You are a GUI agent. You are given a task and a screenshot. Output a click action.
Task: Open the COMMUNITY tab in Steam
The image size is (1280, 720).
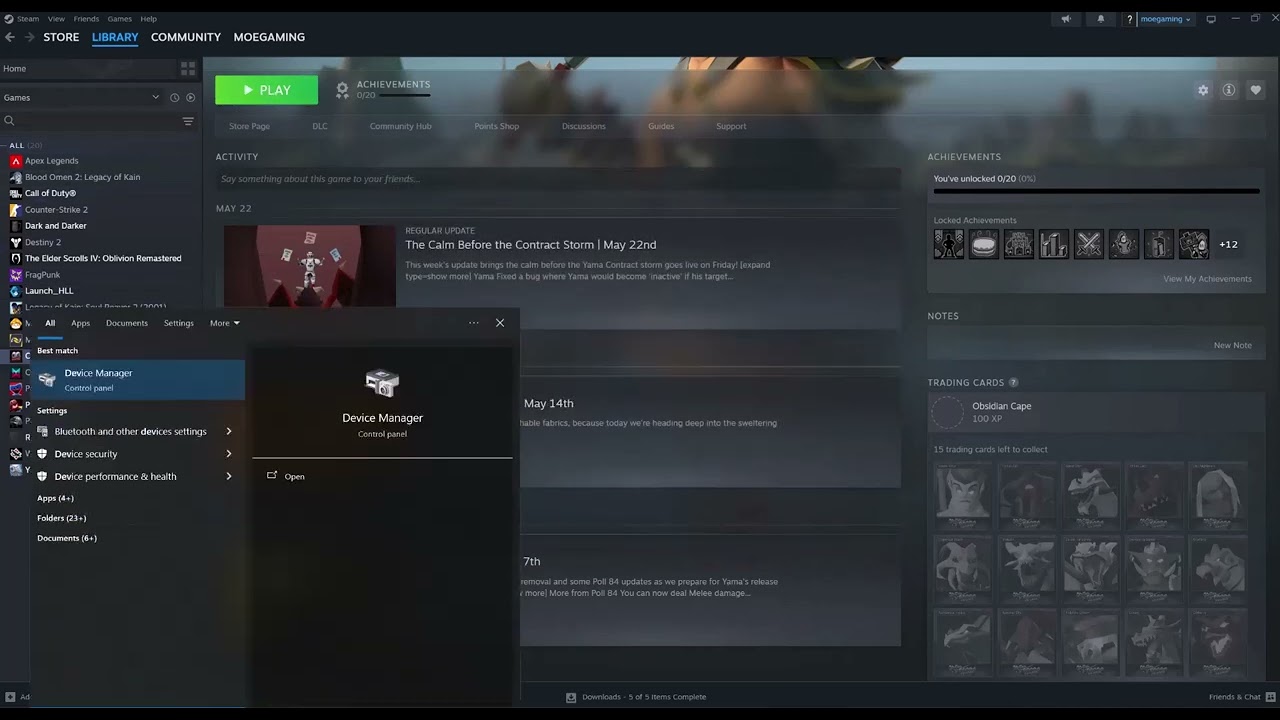click(x=186, y=37)
